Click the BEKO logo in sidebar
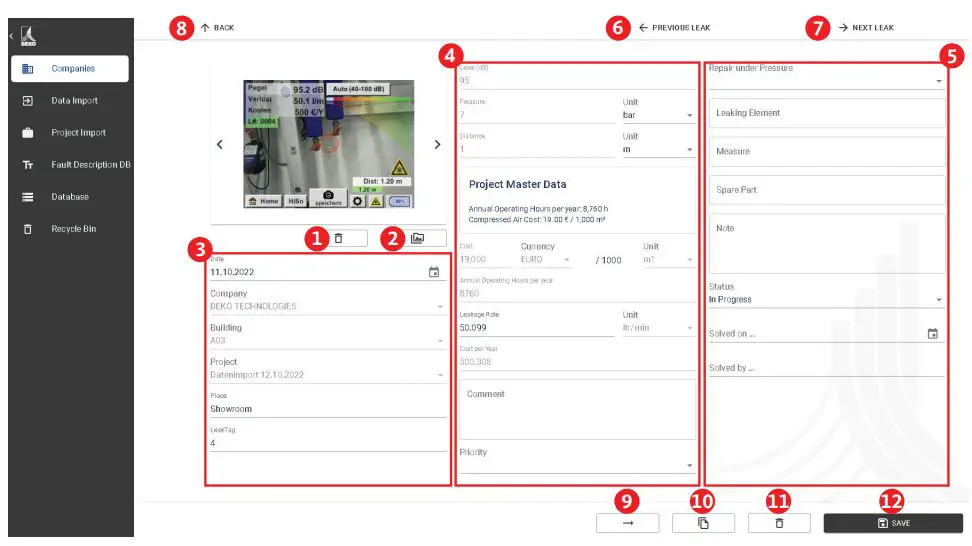The width and height of the screenshot is (972, 546). 28,36
